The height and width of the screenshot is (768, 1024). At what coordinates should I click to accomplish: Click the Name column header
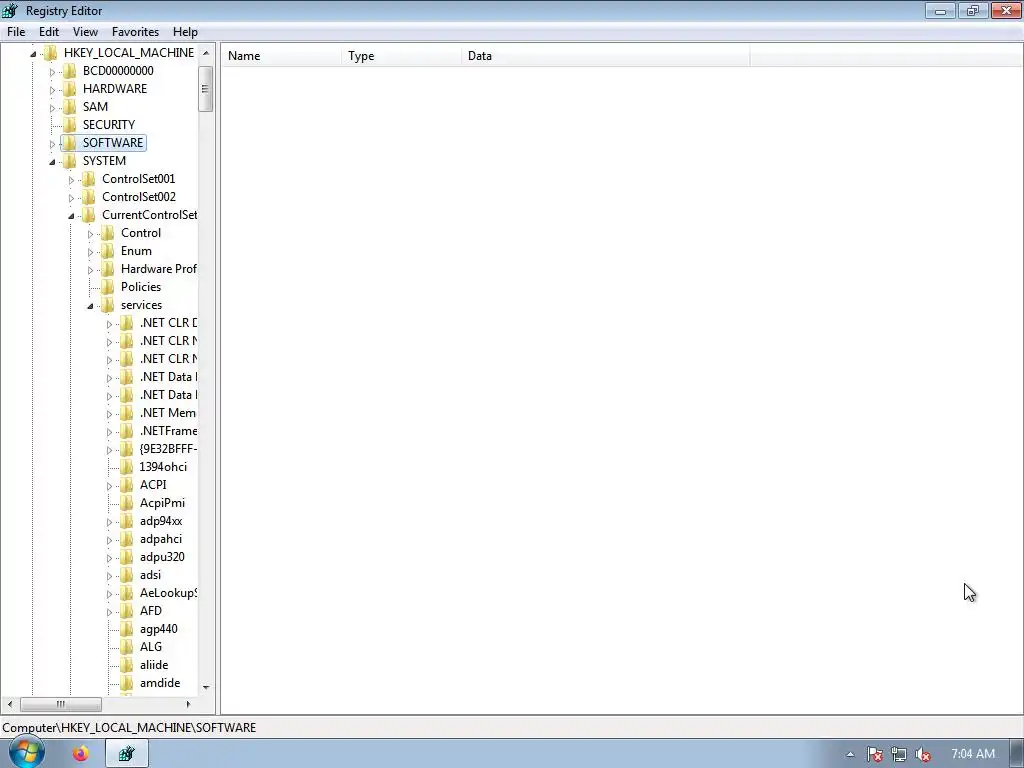point(281,56)
